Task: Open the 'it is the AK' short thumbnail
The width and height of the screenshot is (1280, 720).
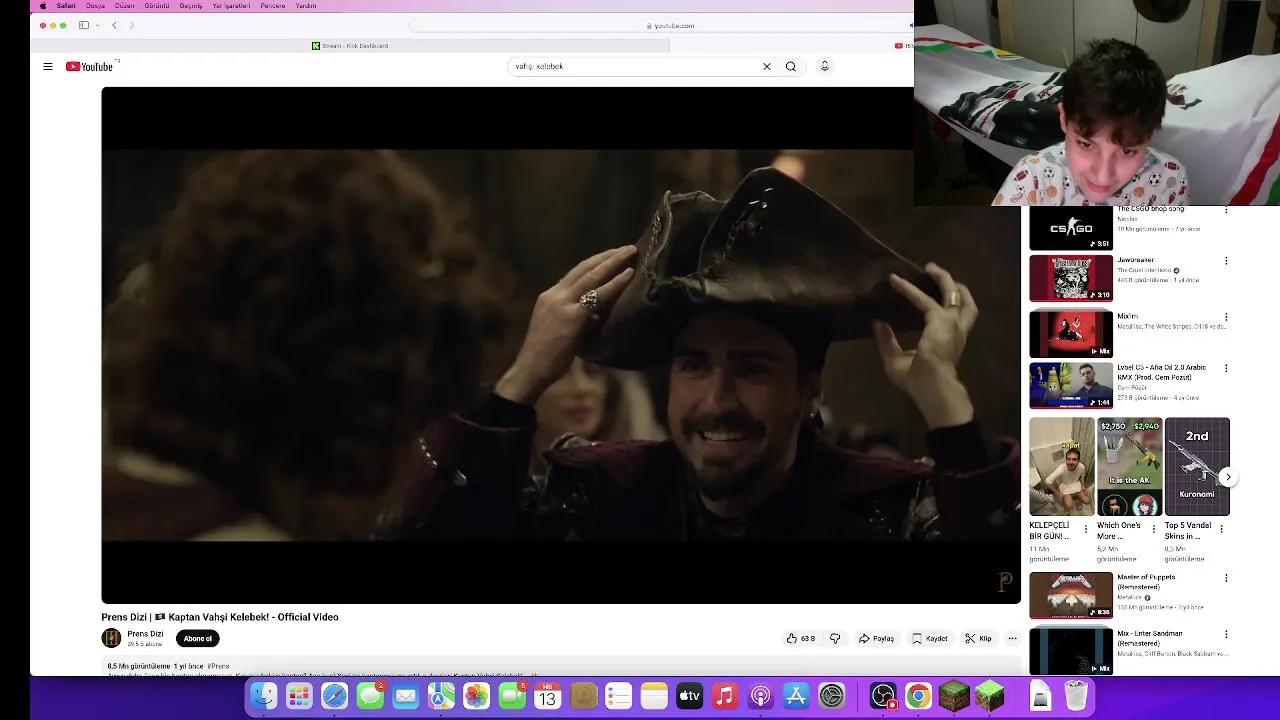Action: click(1129, 466)
